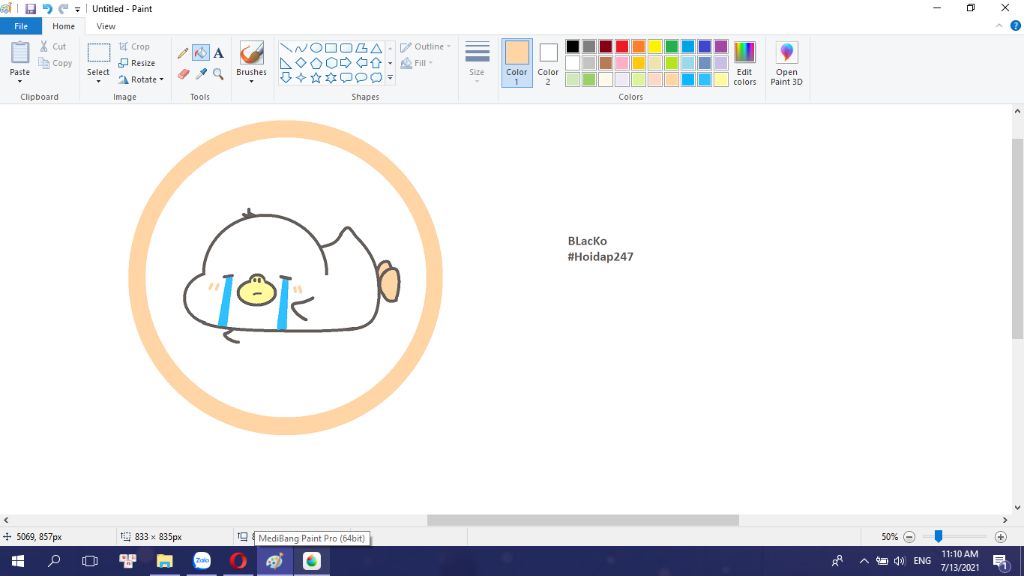
Task: Choose the Curve shape
Action: 300,48
